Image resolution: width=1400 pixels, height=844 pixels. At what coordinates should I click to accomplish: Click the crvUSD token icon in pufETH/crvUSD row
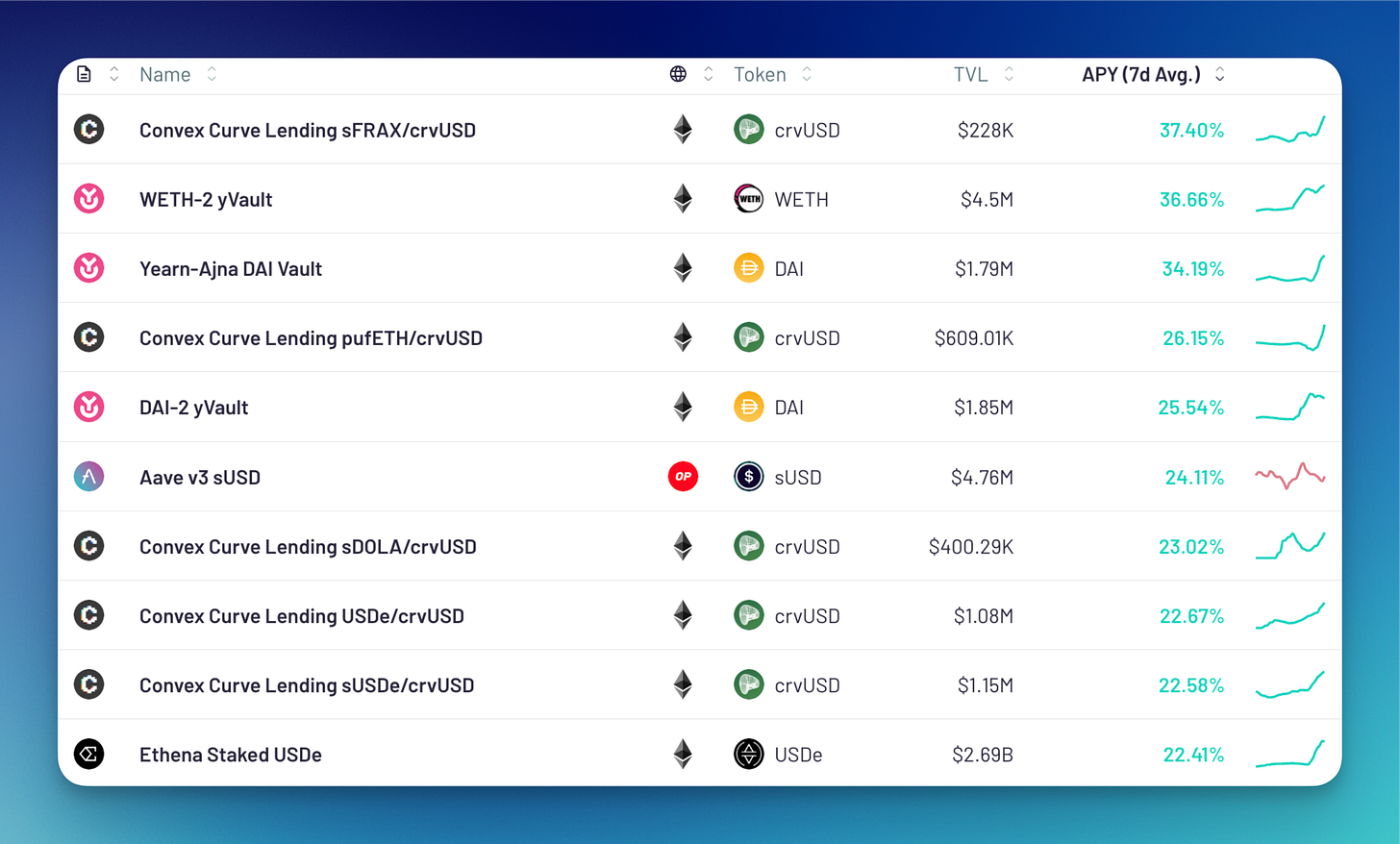click(x=748, y=337)
